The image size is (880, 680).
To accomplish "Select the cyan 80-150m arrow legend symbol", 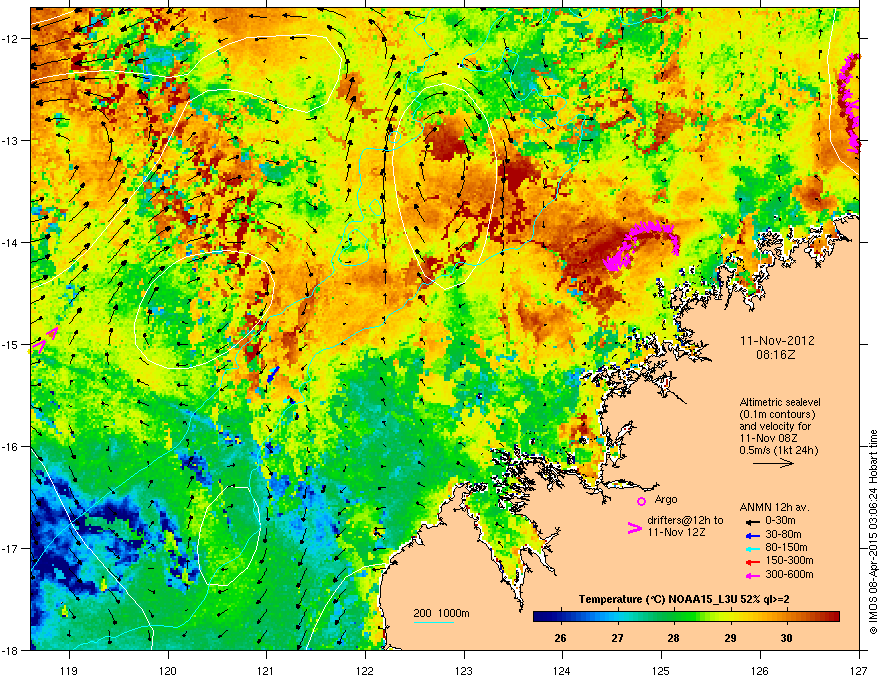I will tap(753, 548).
